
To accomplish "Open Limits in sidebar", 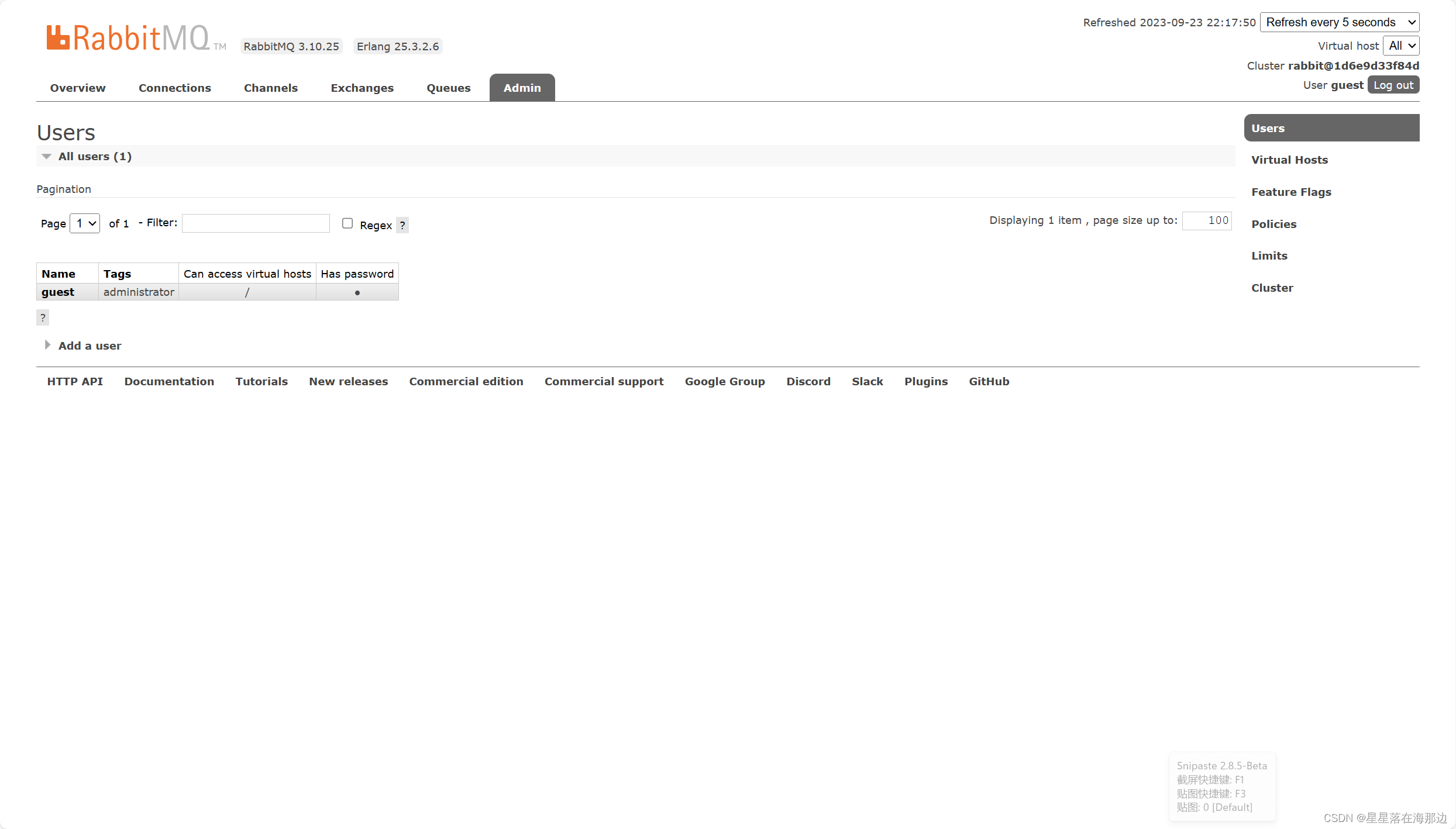I will click(x=1269, y=255).
